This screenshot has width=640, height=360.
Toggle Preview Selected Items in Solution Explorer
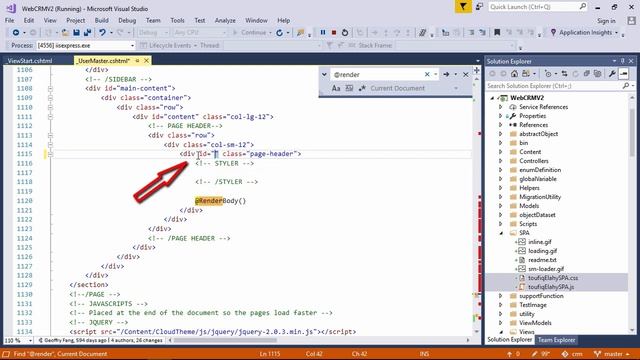623,74
